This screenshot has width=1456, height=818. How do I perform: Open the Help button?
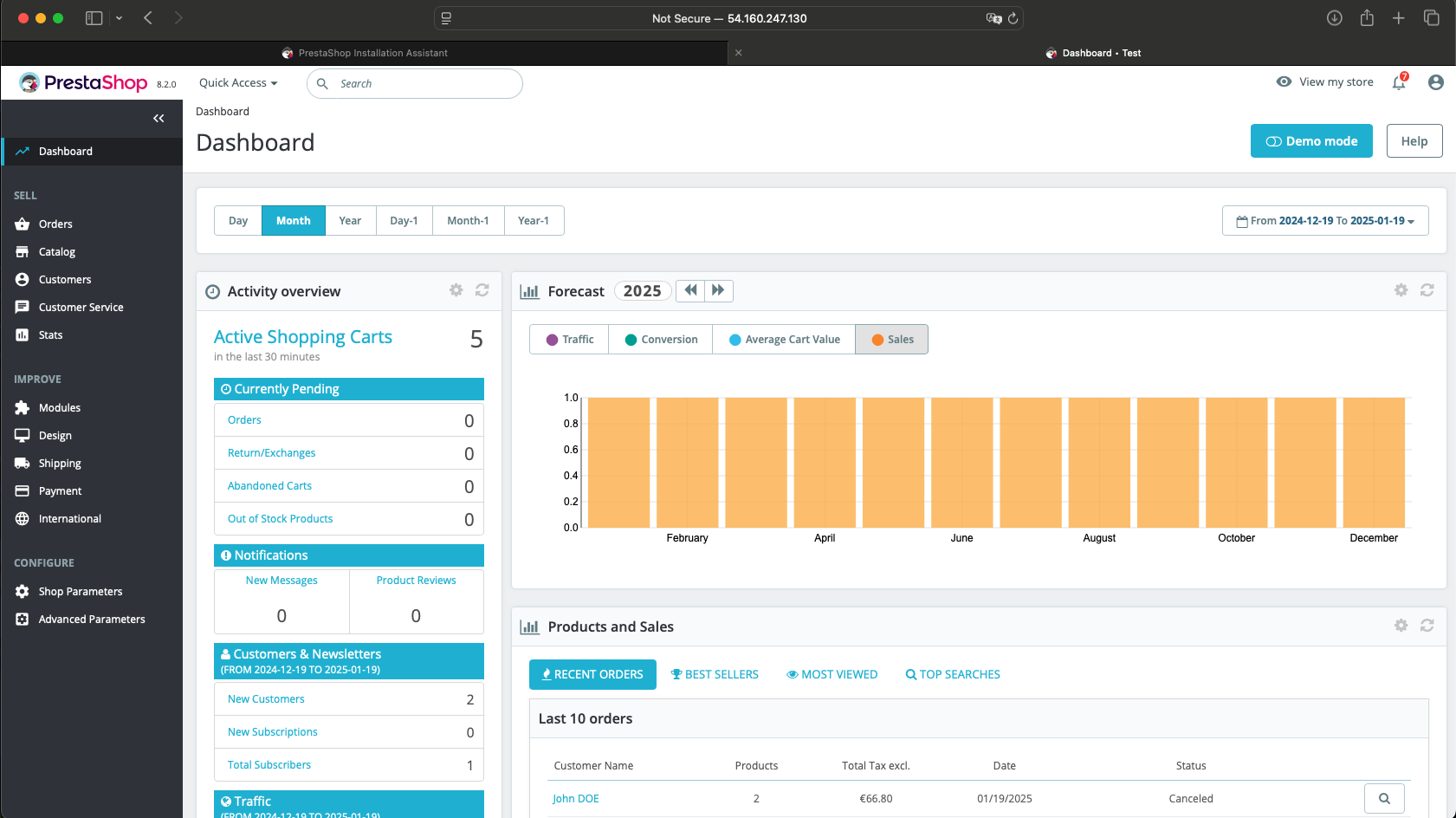tap(1414, 141)
